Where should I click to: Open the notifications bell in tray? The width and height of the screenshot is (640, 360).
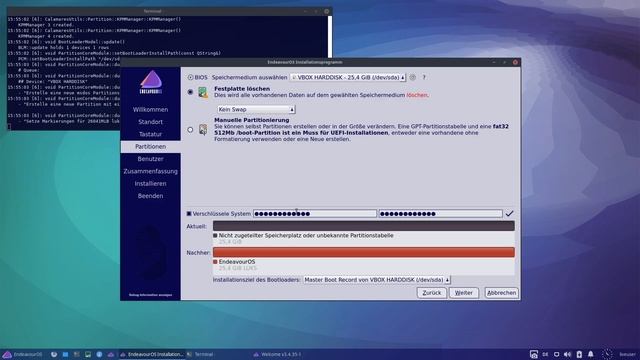tap(591, 354)
